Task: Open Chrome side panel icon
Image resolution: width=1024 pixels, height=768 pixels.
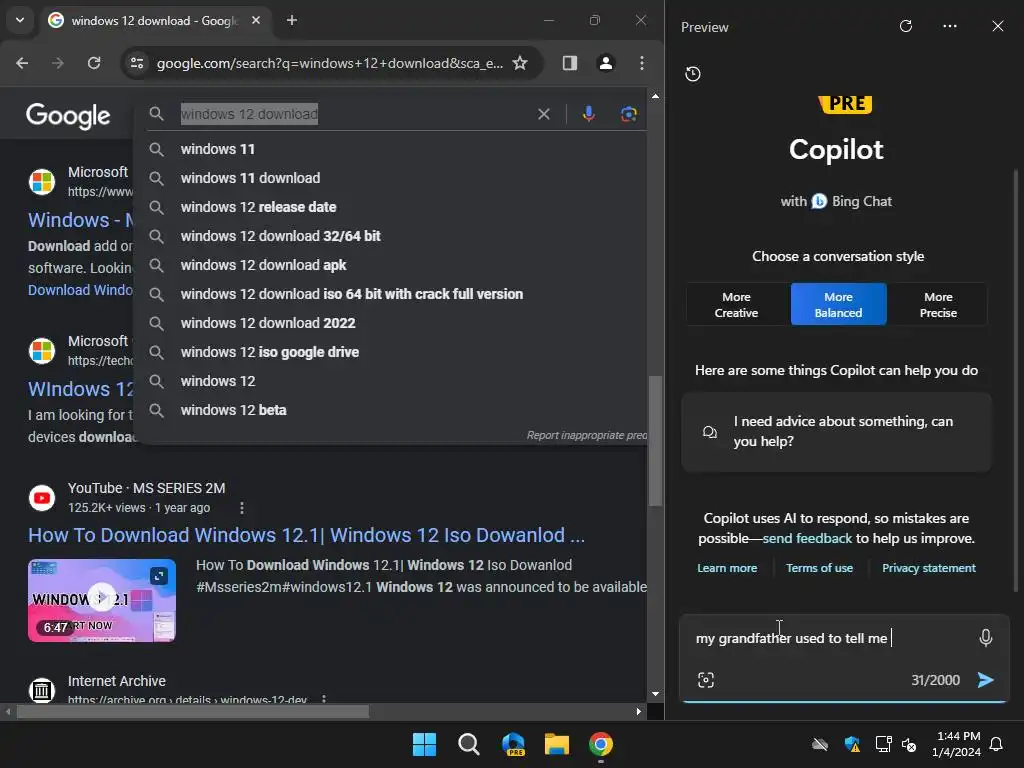Action: (x=569, y=63)
